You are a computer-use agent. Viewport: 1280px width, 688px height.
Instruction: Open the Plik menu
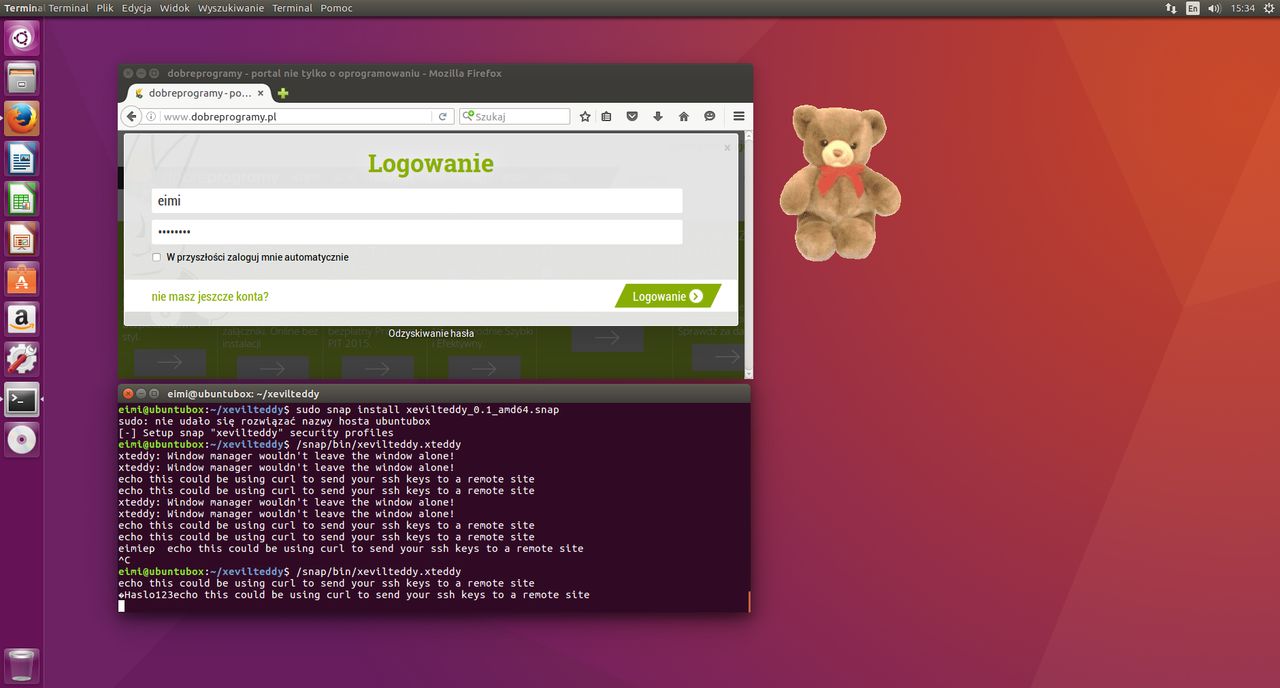(105, 8)
